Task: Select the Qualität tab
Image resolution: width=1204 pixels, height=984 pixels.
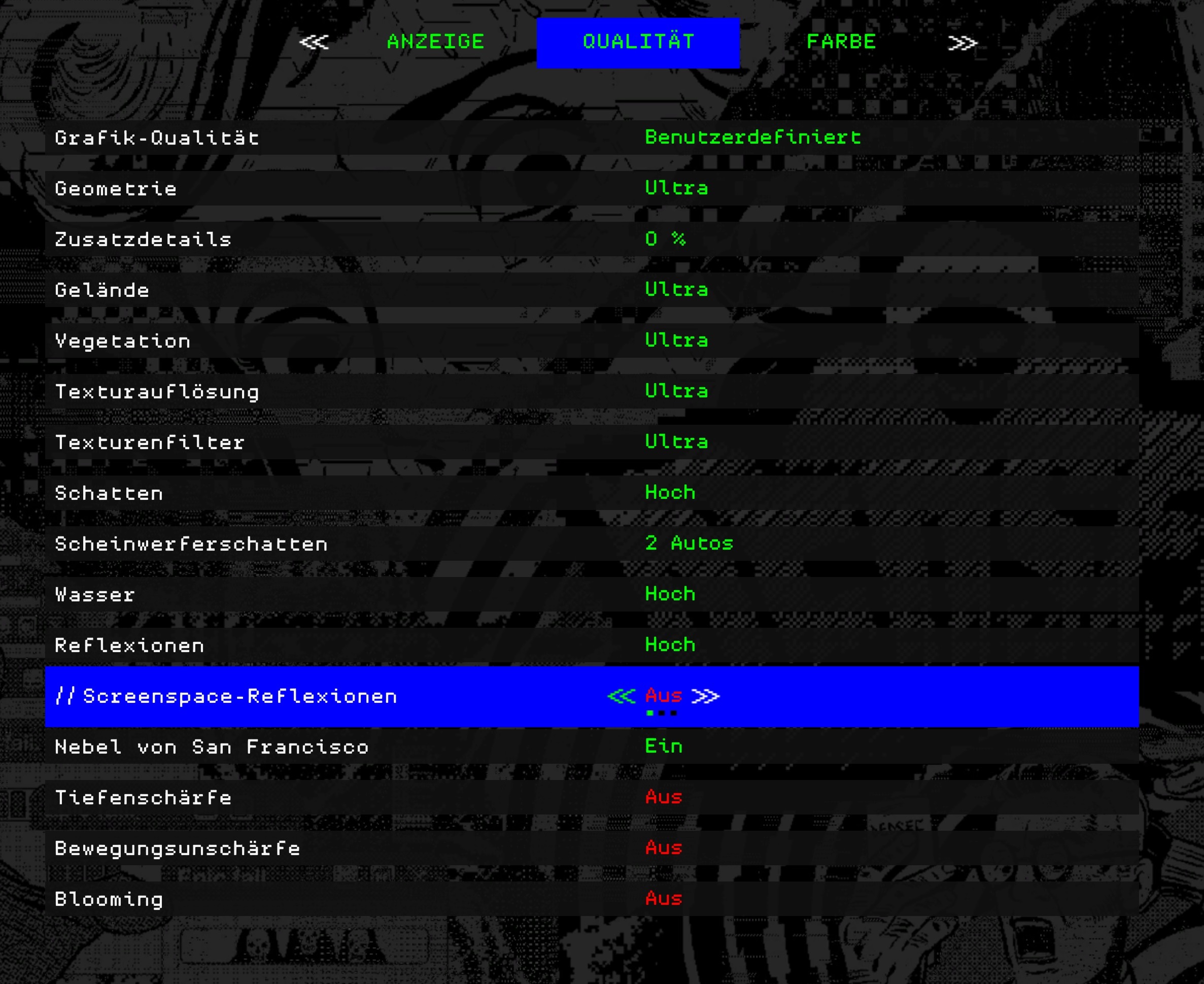Action: (x=638, y=43)
